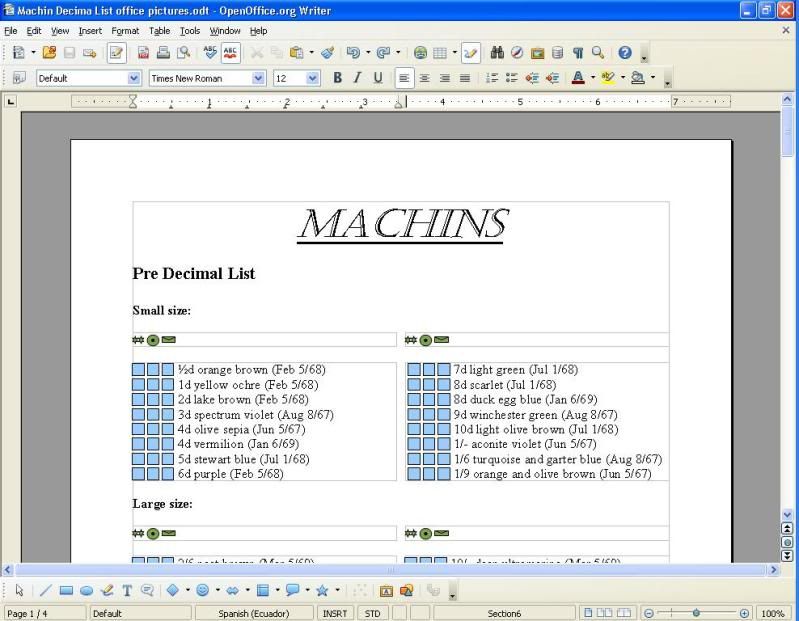Open OpenOffice.org Help

(x=625, y=52)
